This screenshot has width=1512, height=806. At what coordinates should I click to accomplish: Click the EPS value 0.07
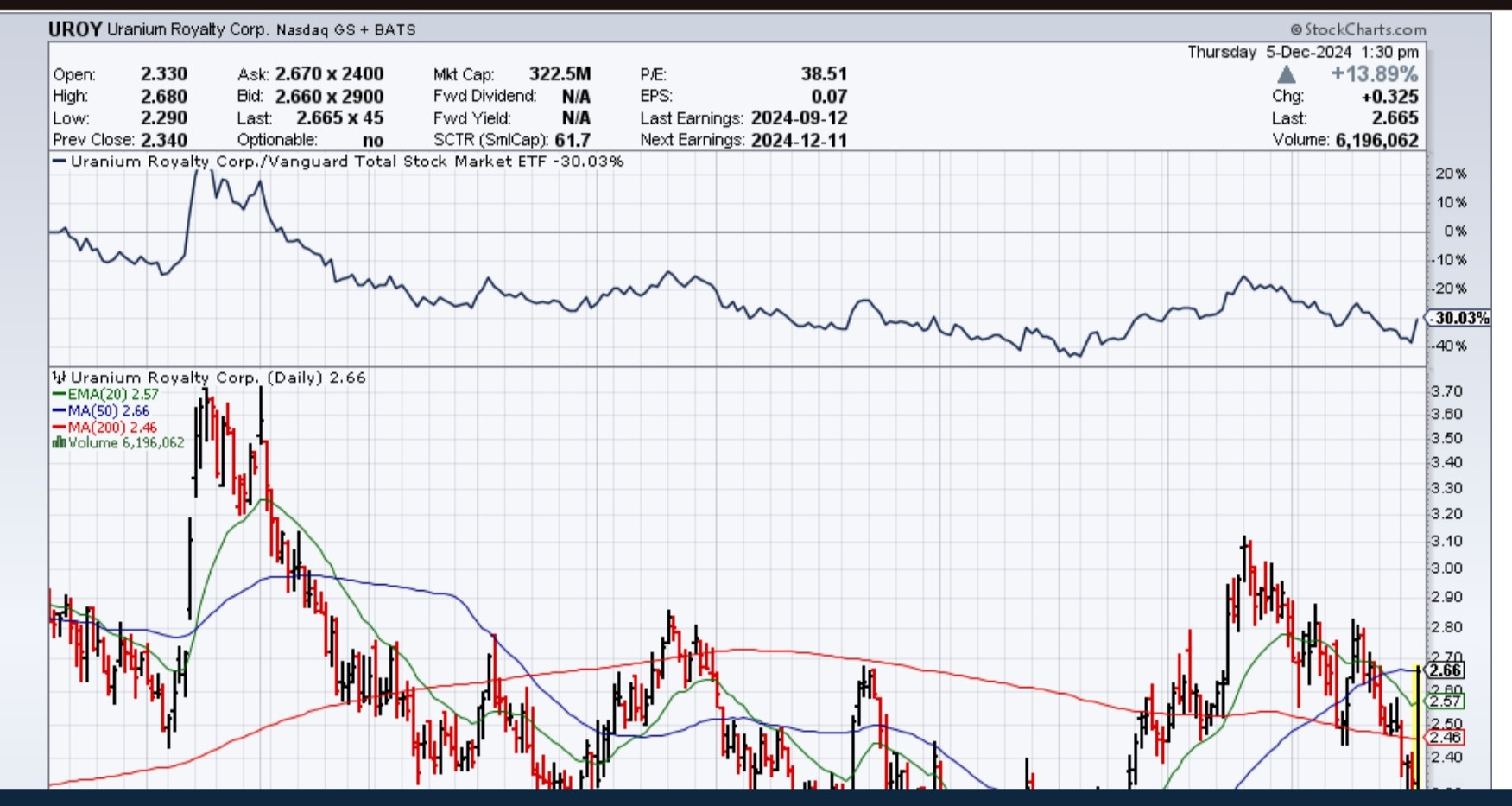(830, 96)
